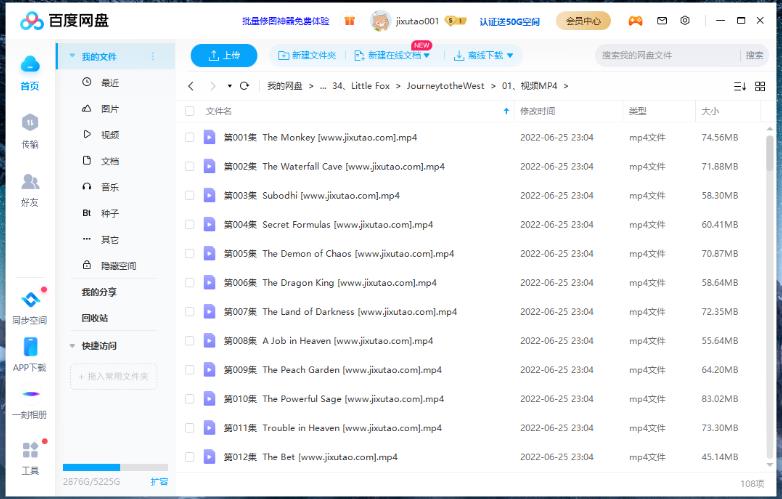The image size is (782, 499).
Task: Check the box for 第003集 Subodhi
Action: (190, 195)
